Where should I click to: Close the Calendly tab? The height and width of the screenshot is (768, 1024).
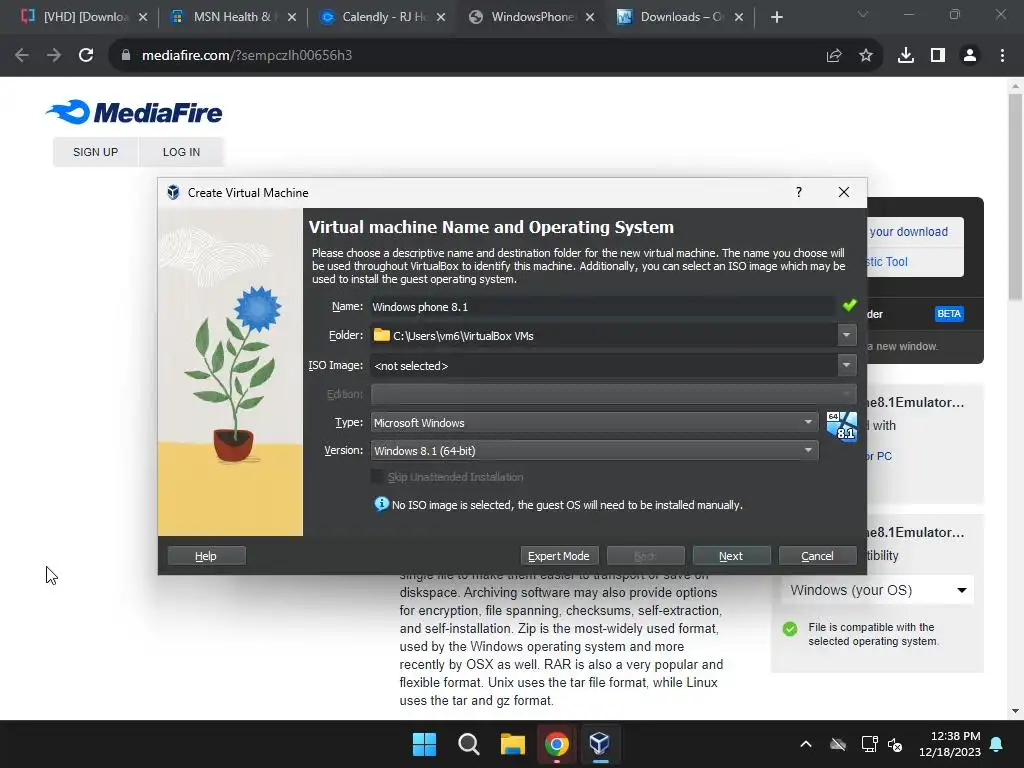(441, 17)
